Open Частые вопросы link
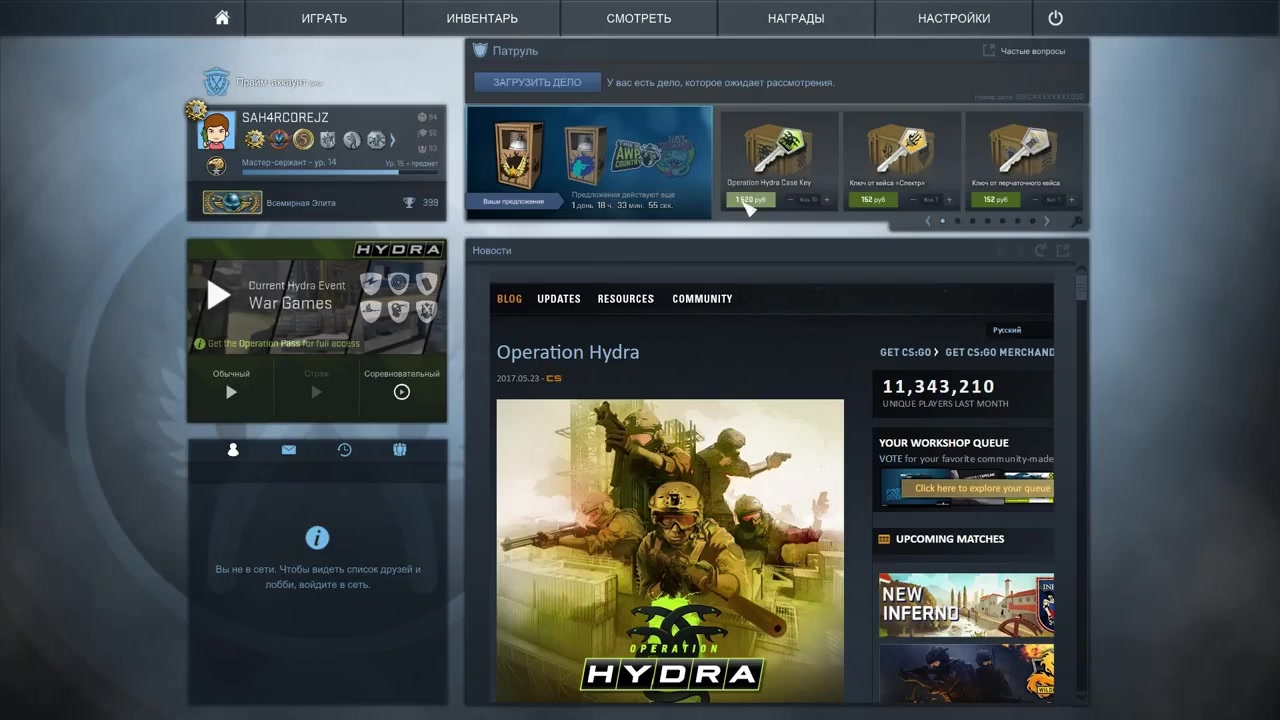This screenshot has height=720, width=1280. [1025, 51]
